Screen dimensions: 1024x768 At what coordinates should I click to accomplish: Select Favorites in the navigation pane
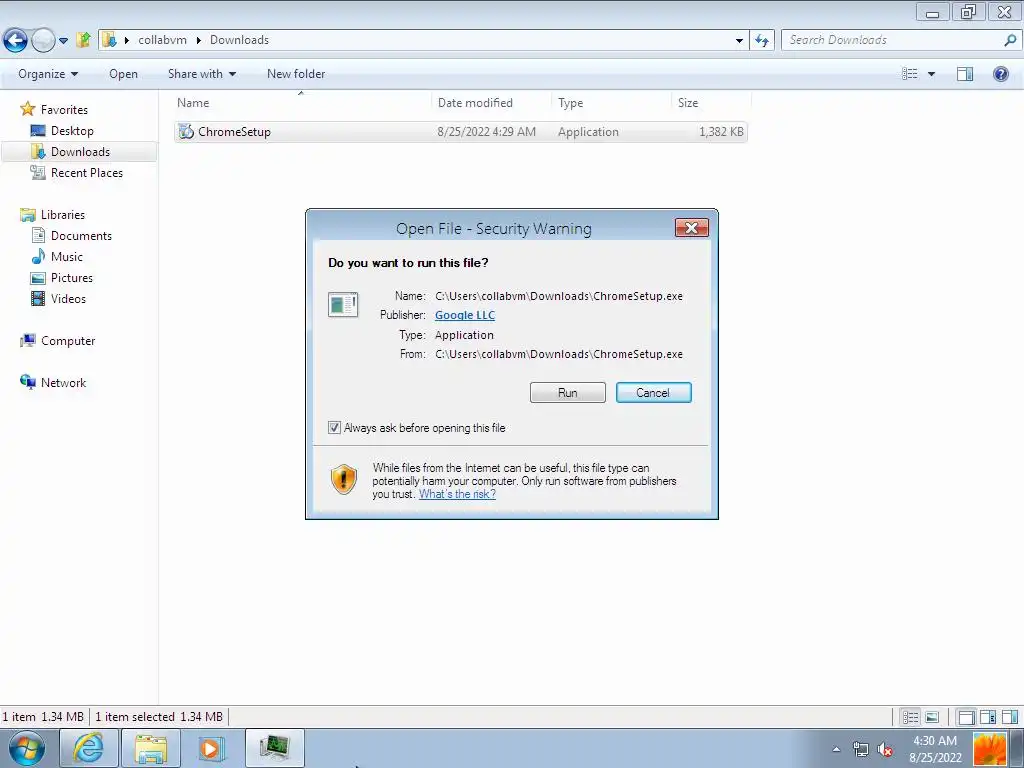point(64,110)
